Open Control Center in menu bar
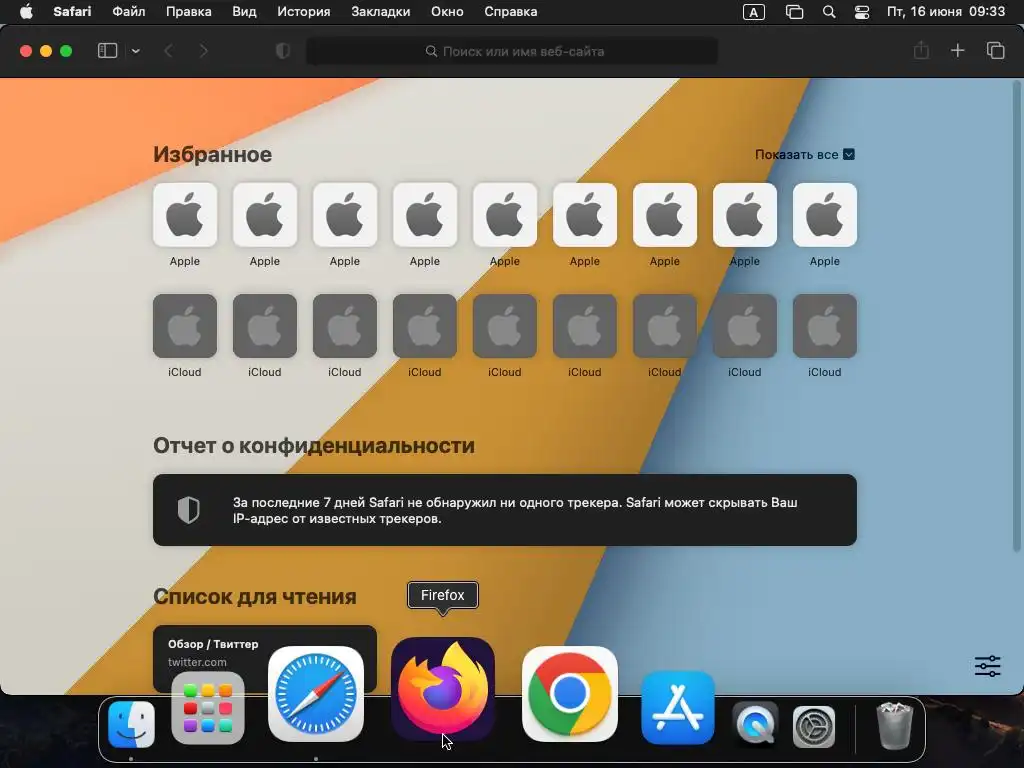The image size is (1024, 768). pyautogui.click(x=862, y=12)
